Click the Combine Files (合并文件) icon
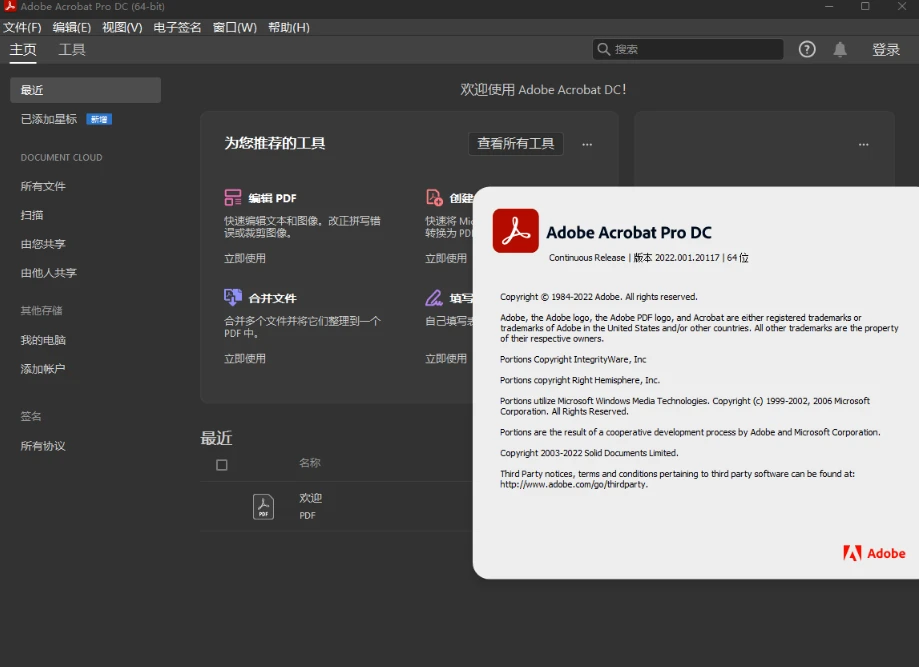This screenshot has height=667, width=919. coord(233,297)
